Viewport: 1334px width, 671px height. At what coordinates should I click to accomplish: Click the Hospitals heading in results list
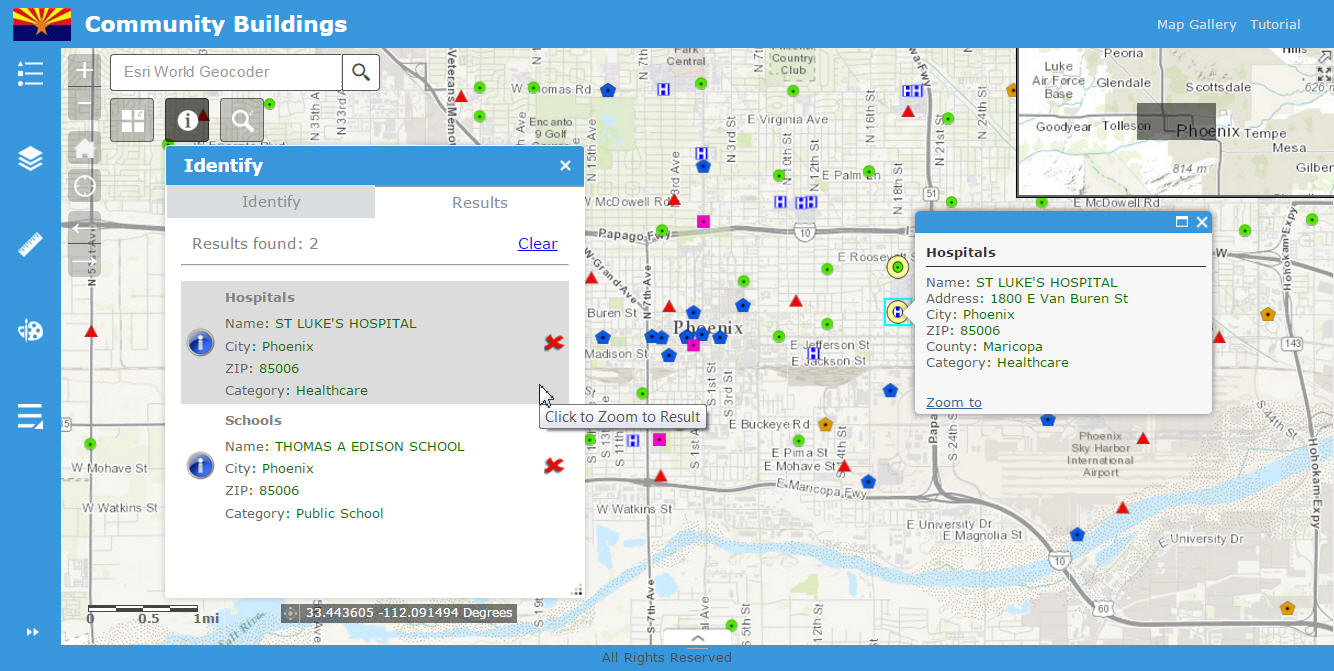pyautogui.click(x=259, y=297)
